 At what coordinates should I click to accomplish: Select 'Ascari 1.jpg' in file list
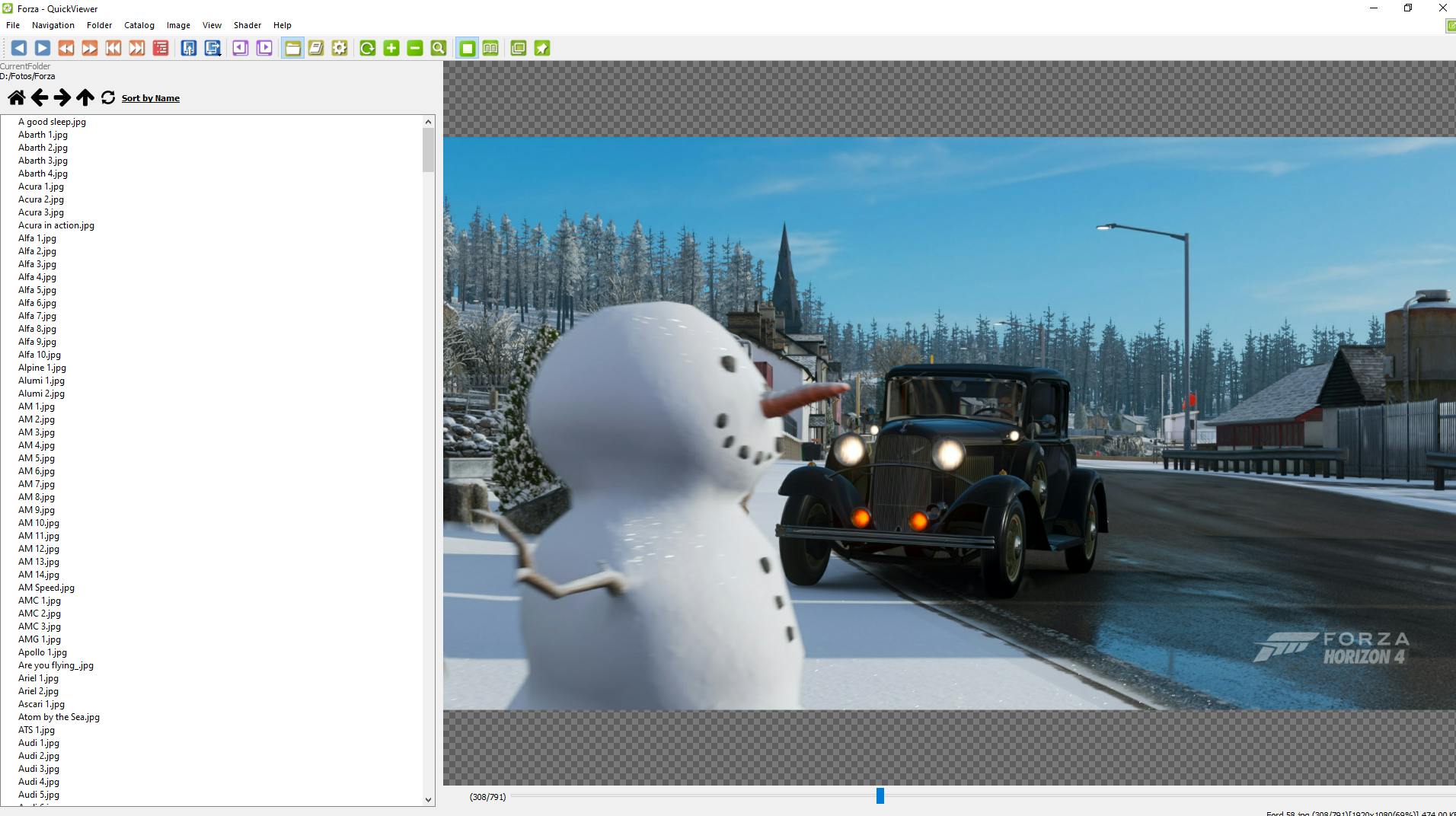tap(41, 704)
